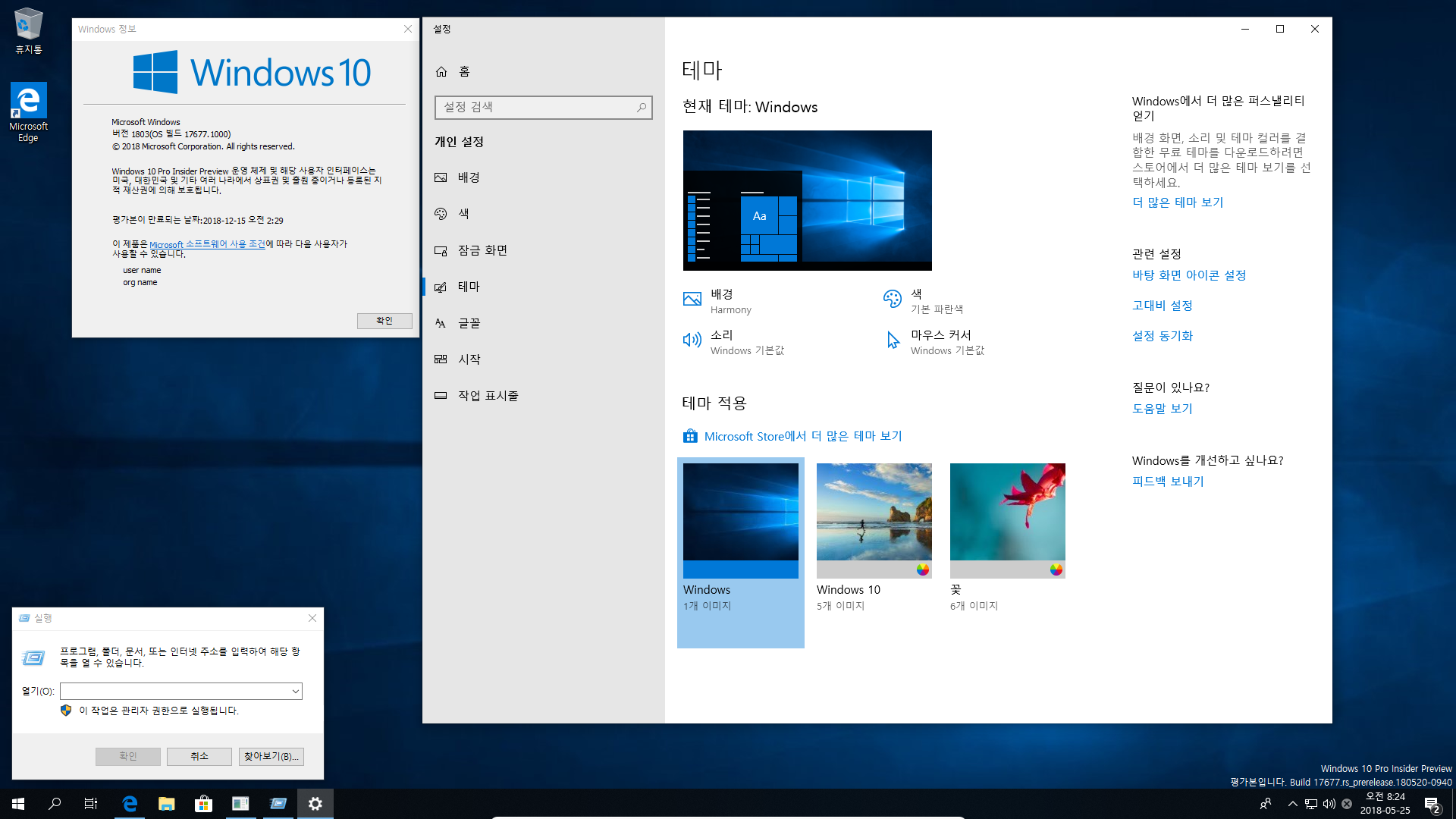Click the 색 palette icon for 기본 파란색
Viewport: 1456px width, 819px height.
[893, 299]
